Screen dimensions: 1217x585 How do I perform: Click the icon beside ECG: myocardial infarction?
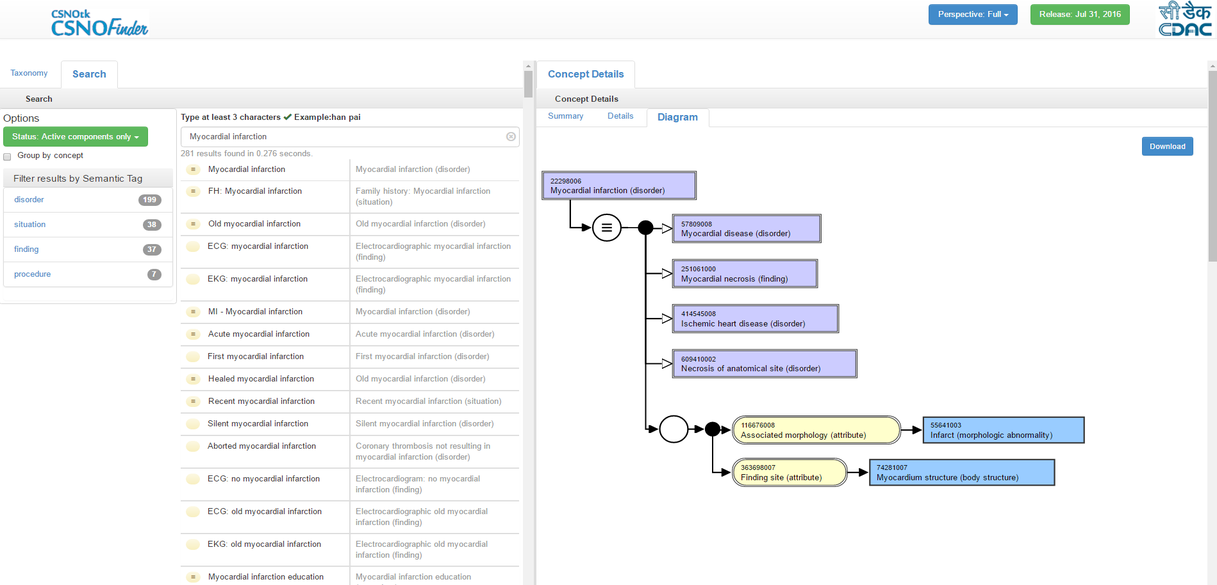click(193, 246)
